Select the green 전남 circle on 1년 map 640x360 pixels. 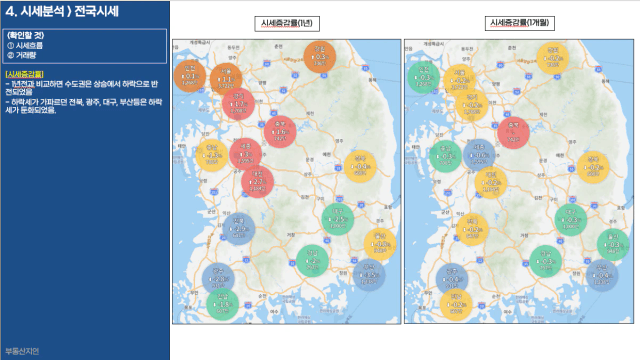(x=222, y=304)
